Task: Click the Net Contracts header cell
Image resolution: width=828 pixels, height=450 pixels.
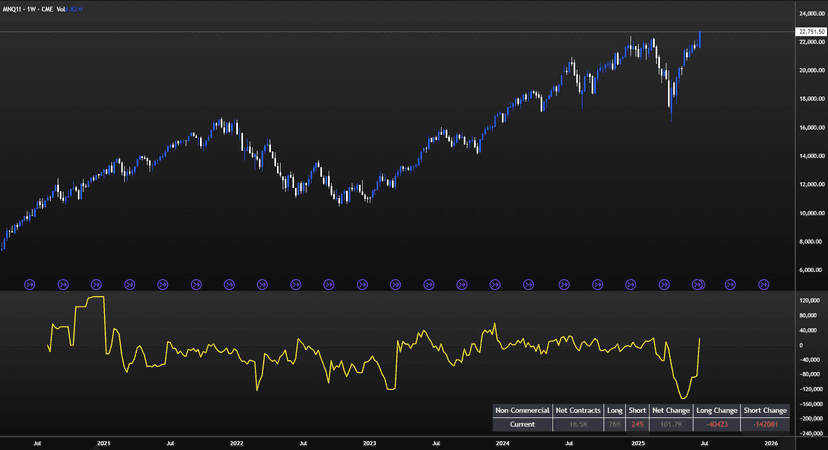Action: point(578,410)
